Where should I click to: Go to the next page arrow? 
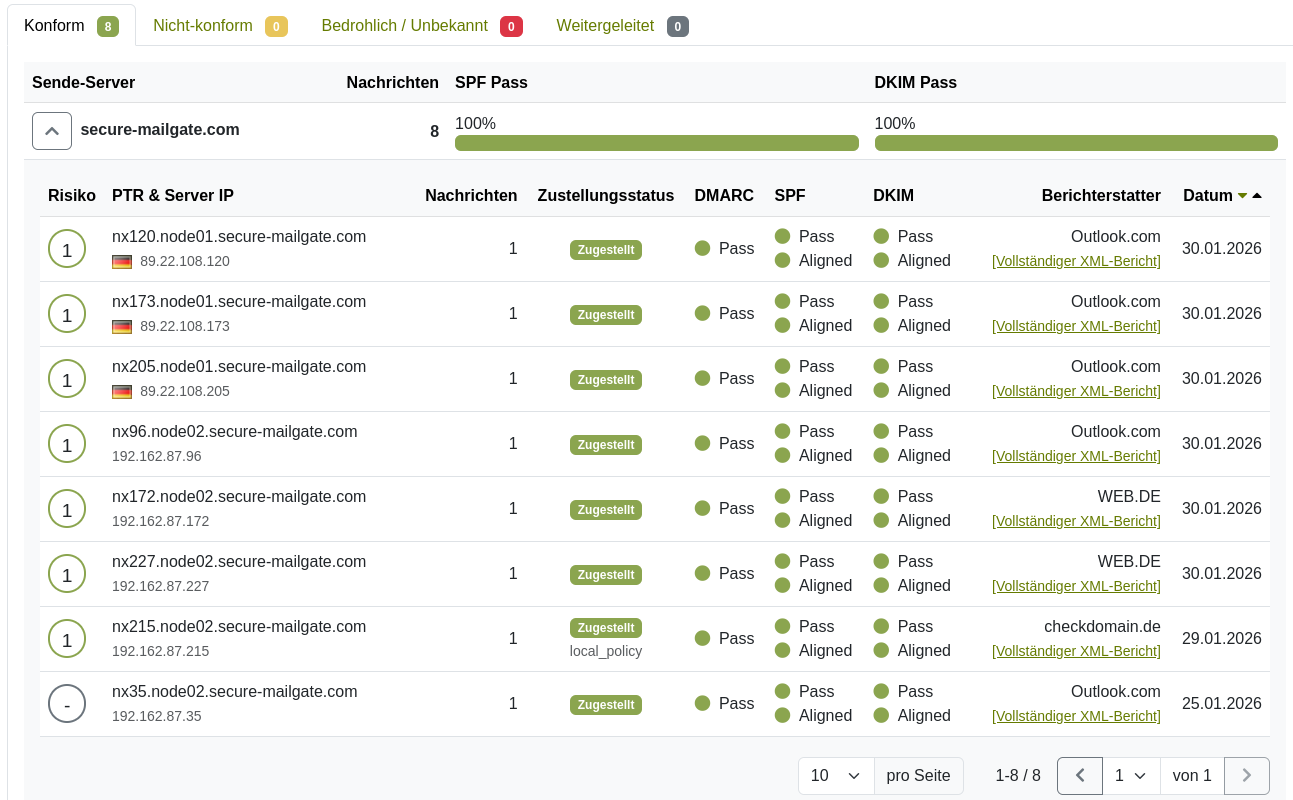(1247, 776)
